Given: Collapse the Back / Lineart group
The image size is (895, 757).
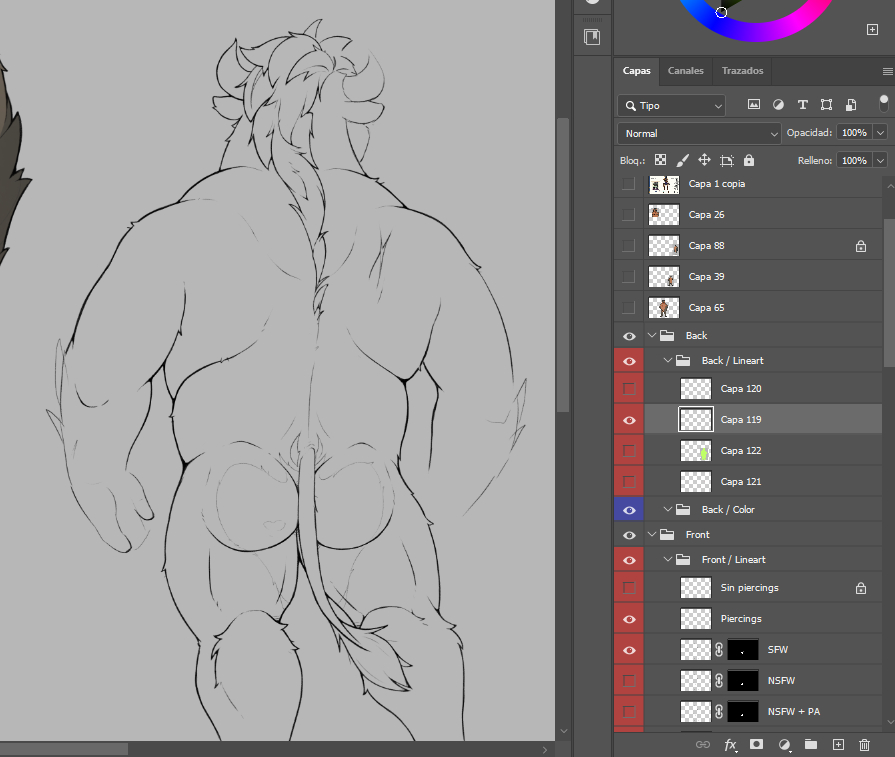Looking at the screenshot, I should click(x=669, y=361).
